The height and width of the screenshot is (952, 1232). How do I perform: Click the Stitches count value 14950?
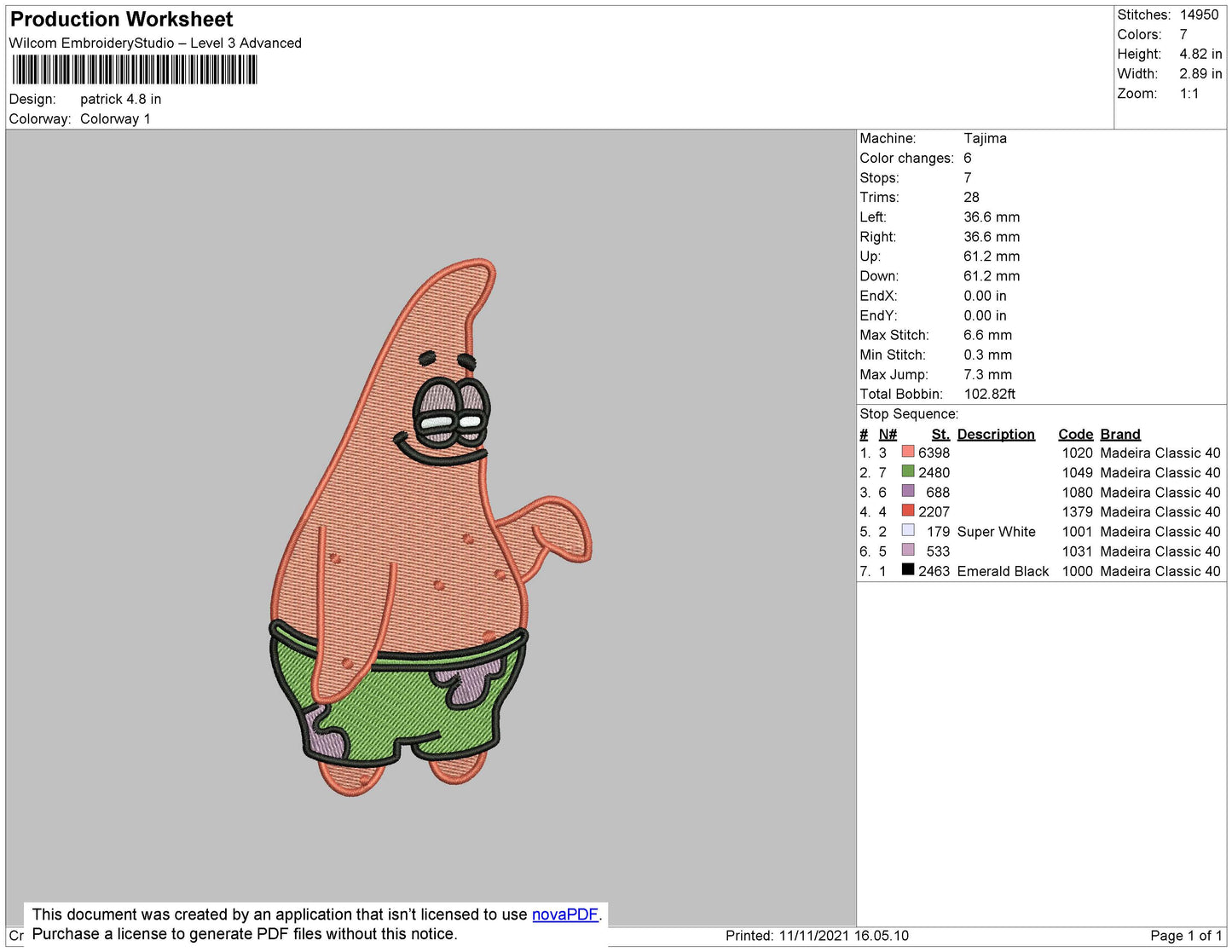1199,14
